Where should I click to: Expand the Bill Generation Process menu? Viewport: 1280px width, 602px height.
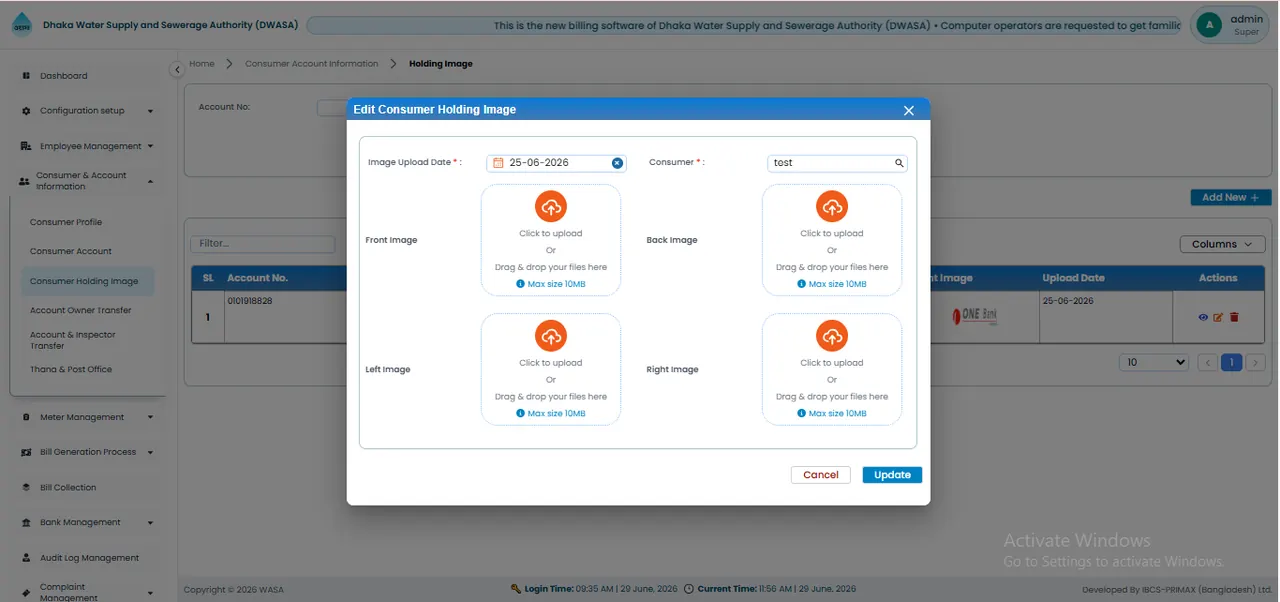click(87, 452)
